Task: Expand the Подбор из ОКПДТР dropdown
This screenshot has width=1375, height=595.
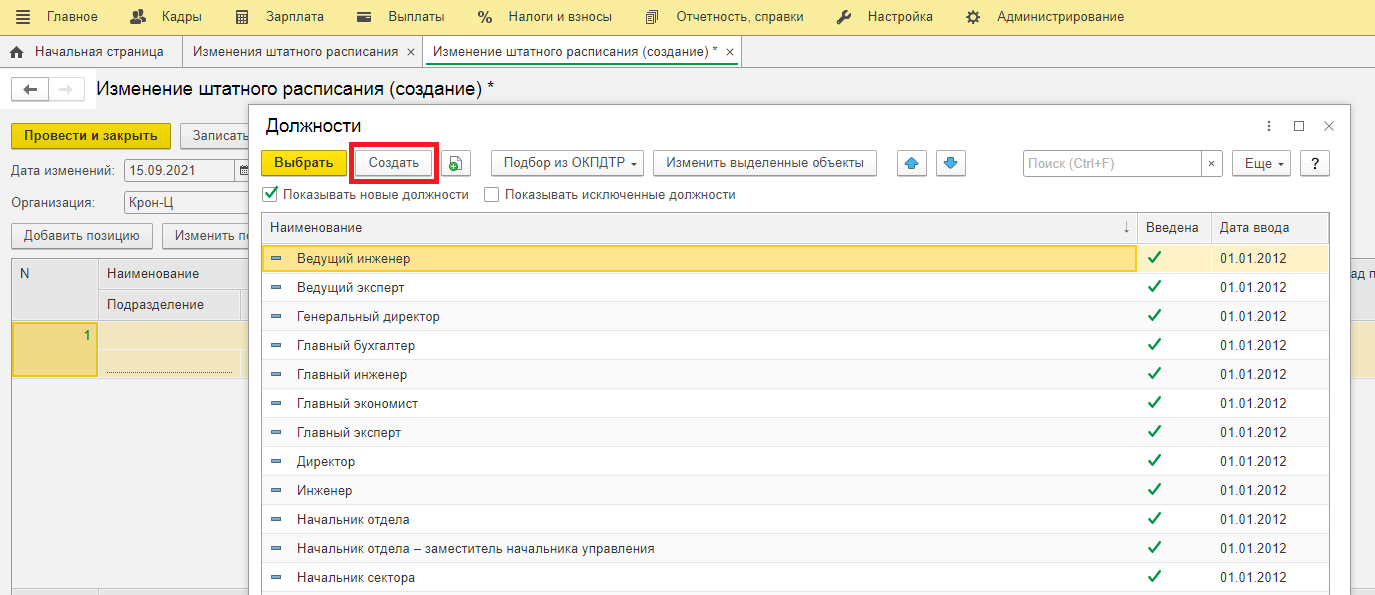Action: pos(566,163)
